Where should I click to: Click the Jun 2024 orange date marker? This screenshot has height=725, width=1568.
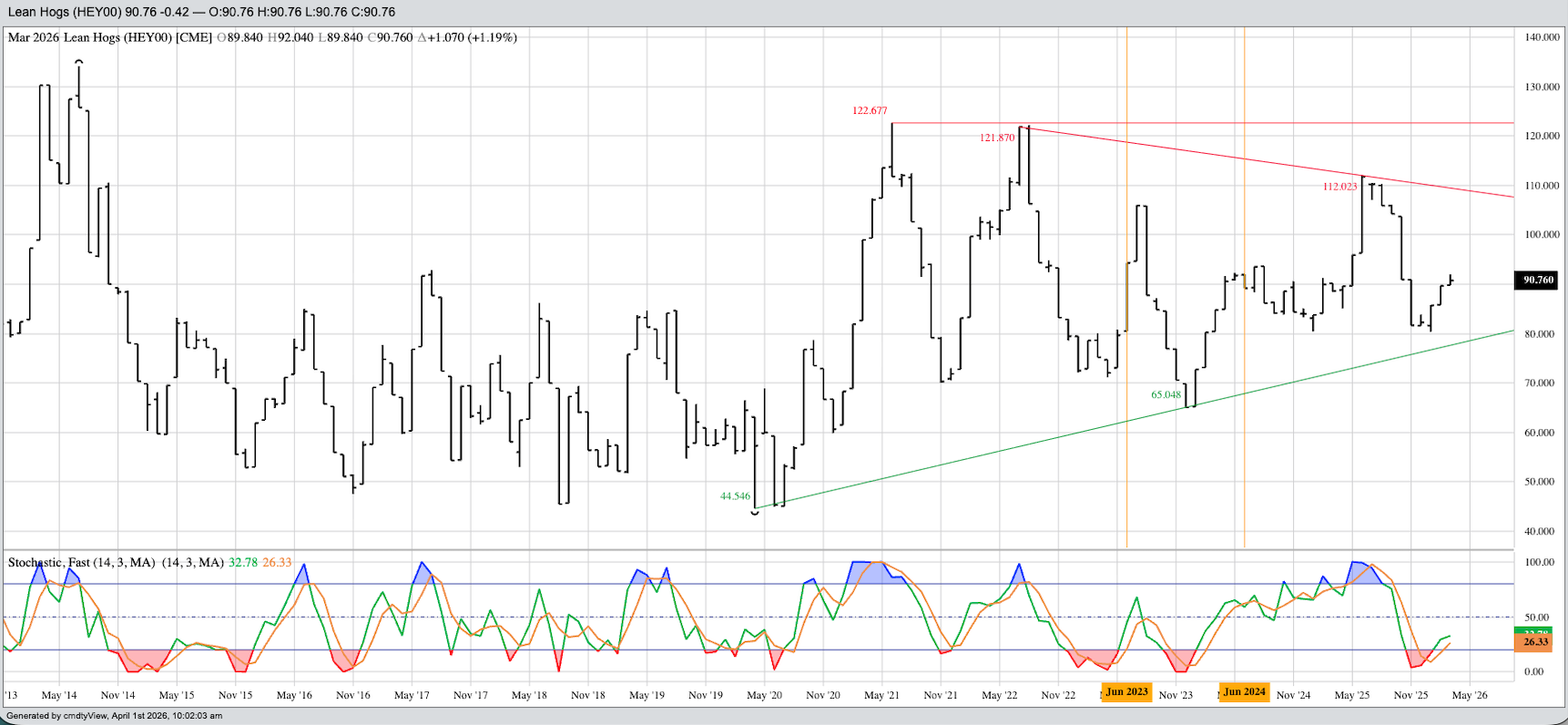1244,691
